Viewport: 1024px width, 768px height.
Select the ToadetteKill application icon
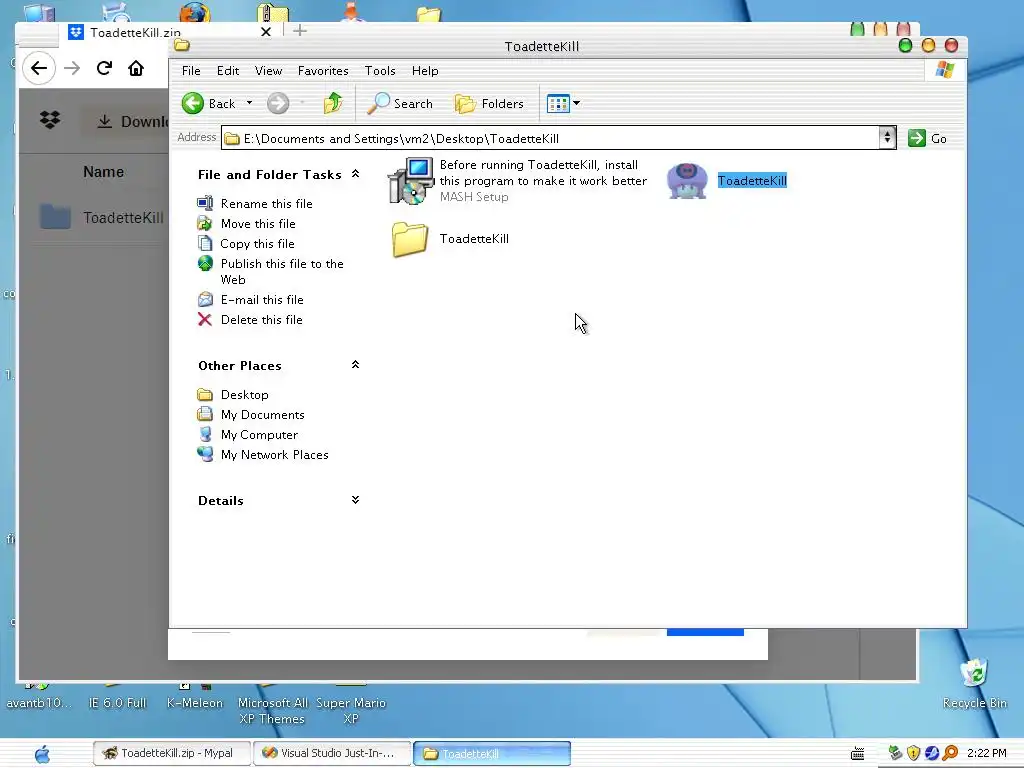tap(687, 180)
